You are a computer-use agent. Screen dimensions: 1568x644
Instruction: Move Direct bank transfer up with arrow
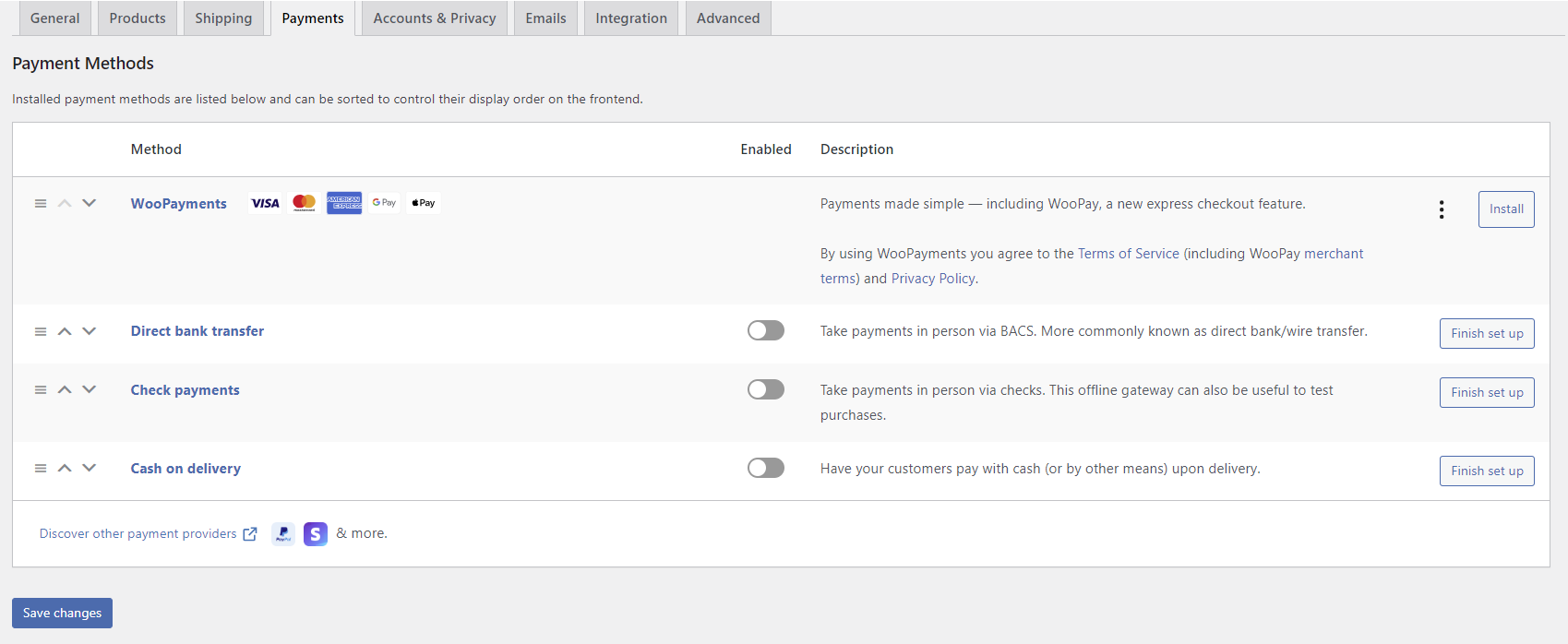point(65,331)
